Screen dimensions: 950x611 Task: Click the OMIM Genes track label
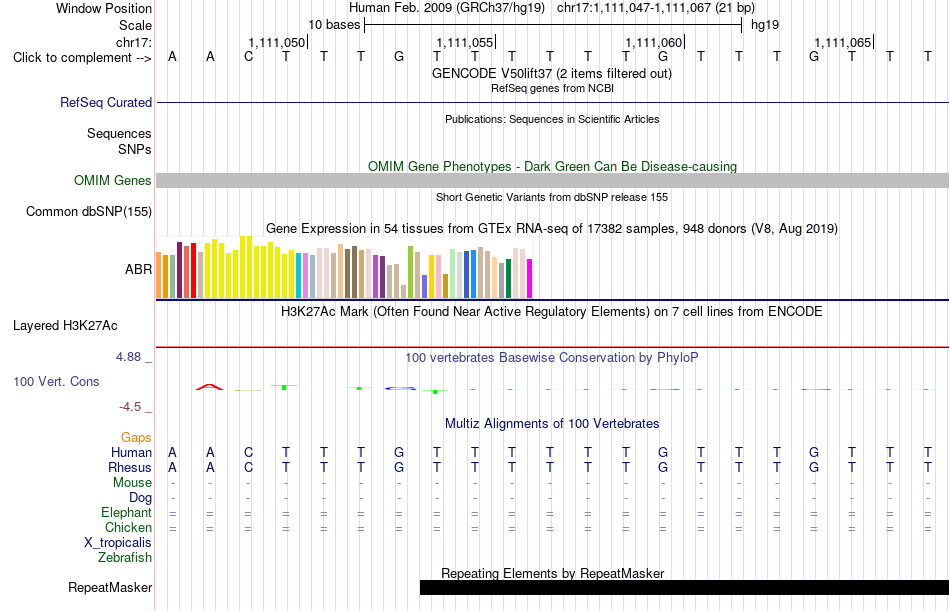[113, 181]
